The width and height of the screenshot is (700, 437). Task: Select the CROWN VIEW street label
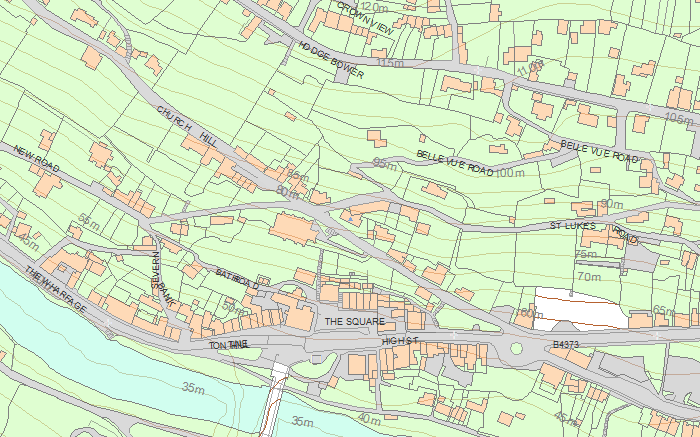pyautogui.click(x=366, y=19)
